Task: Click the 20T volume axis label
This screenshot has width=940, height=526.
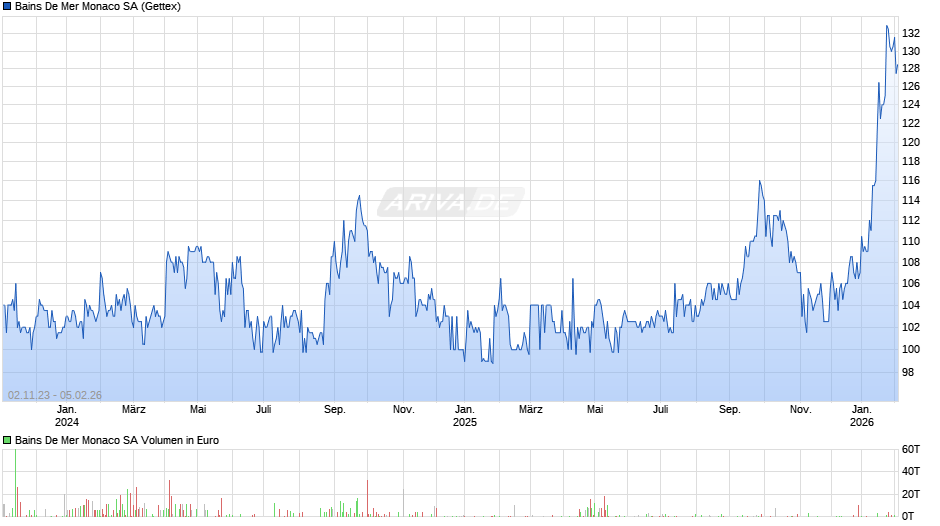Action: [x=911, y=494]
